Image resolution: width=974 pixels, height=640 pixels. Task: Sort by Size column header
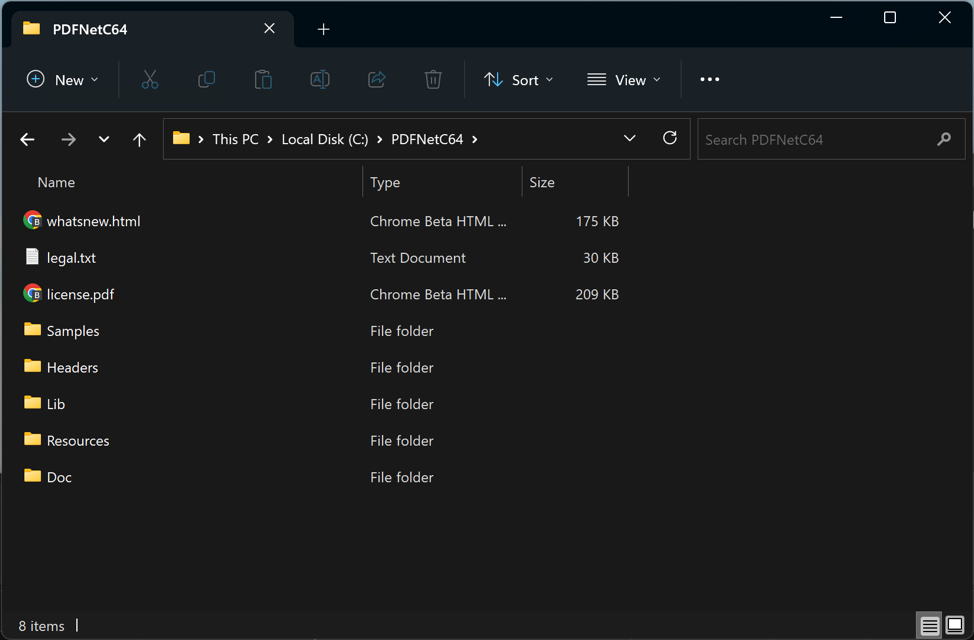[x=542, y=182]
